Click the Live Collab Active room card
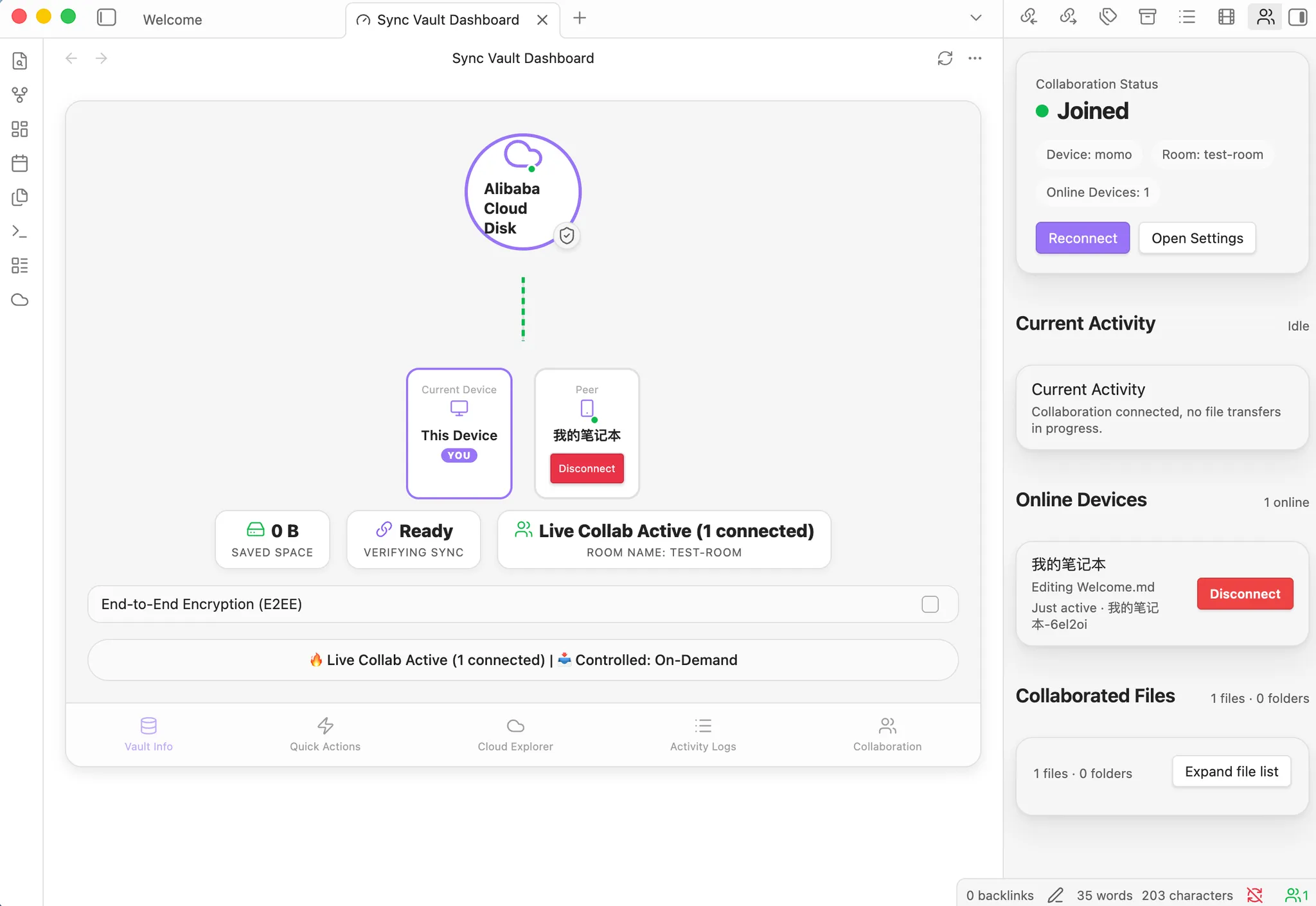The image size is (1316, 906). [664, 540]
